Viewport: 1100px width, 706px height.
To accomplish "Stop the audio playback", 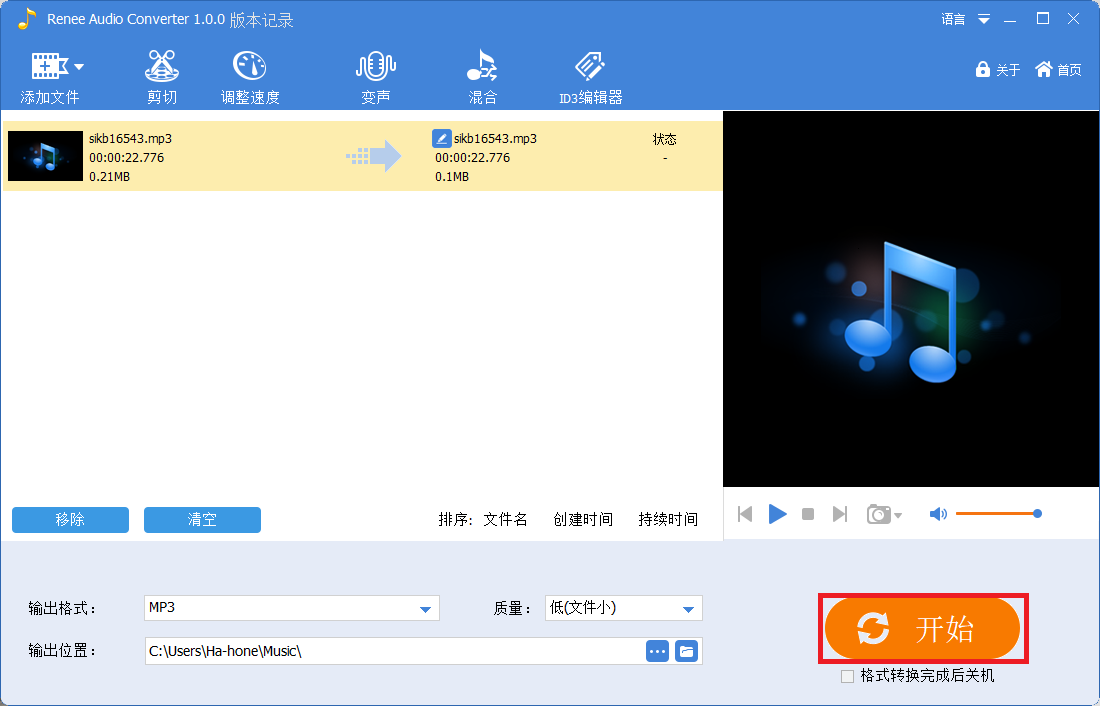I will (x=808, y=514).
